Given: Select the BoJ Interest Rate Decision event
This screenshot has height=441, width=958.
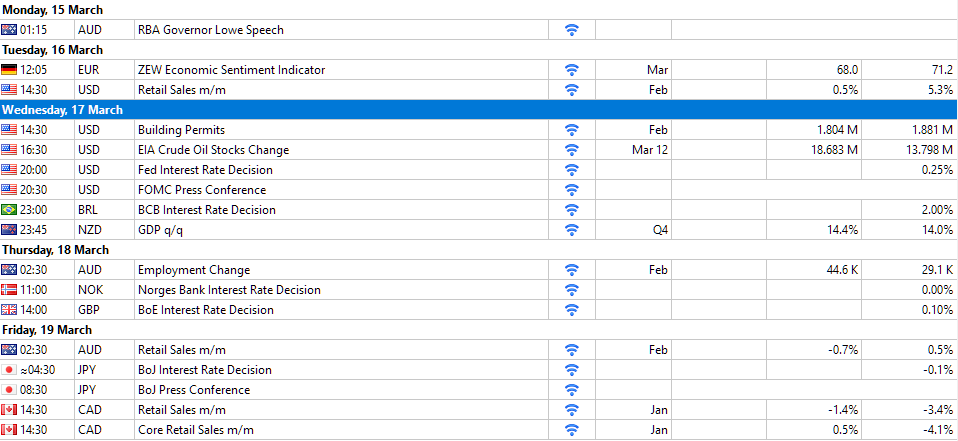Looking at the screenshot, I should tap(205, 370).
